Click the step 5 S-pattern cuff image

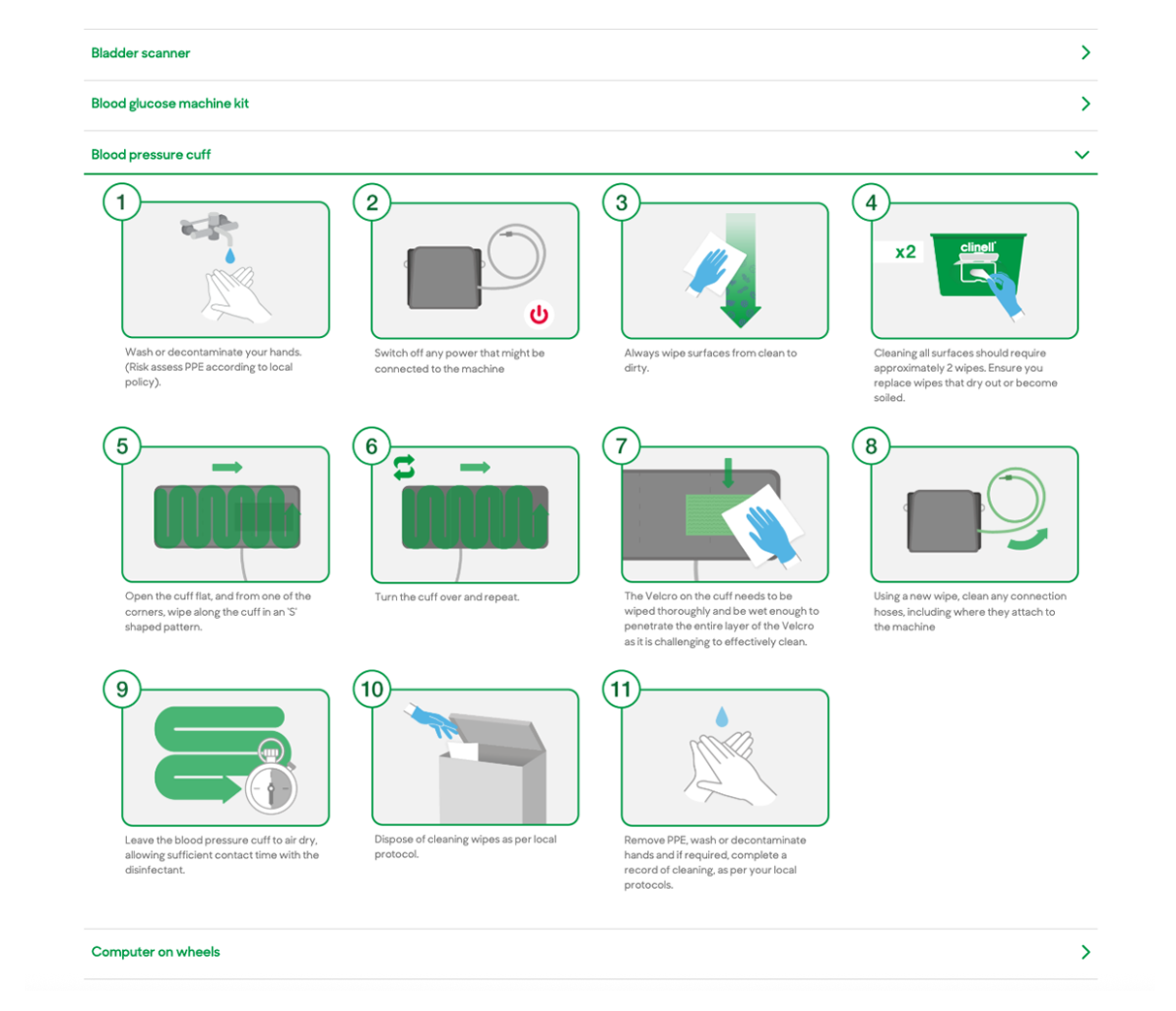click(x=226, y=515)
